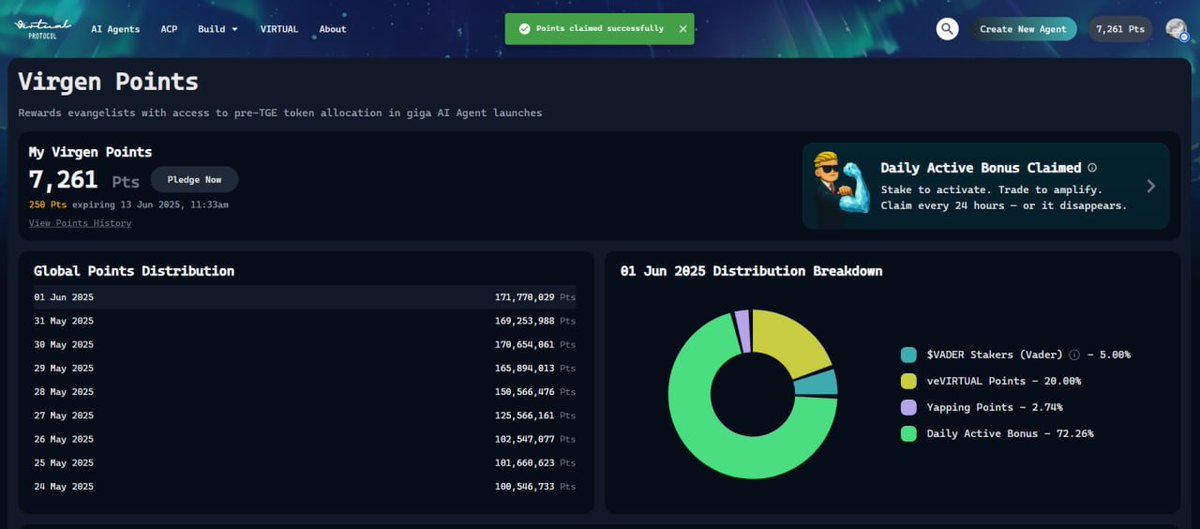Click info icon beside Daily Active Bonus Claimed
Viewport: 1200px width, 529px height.
(1092, 168)
